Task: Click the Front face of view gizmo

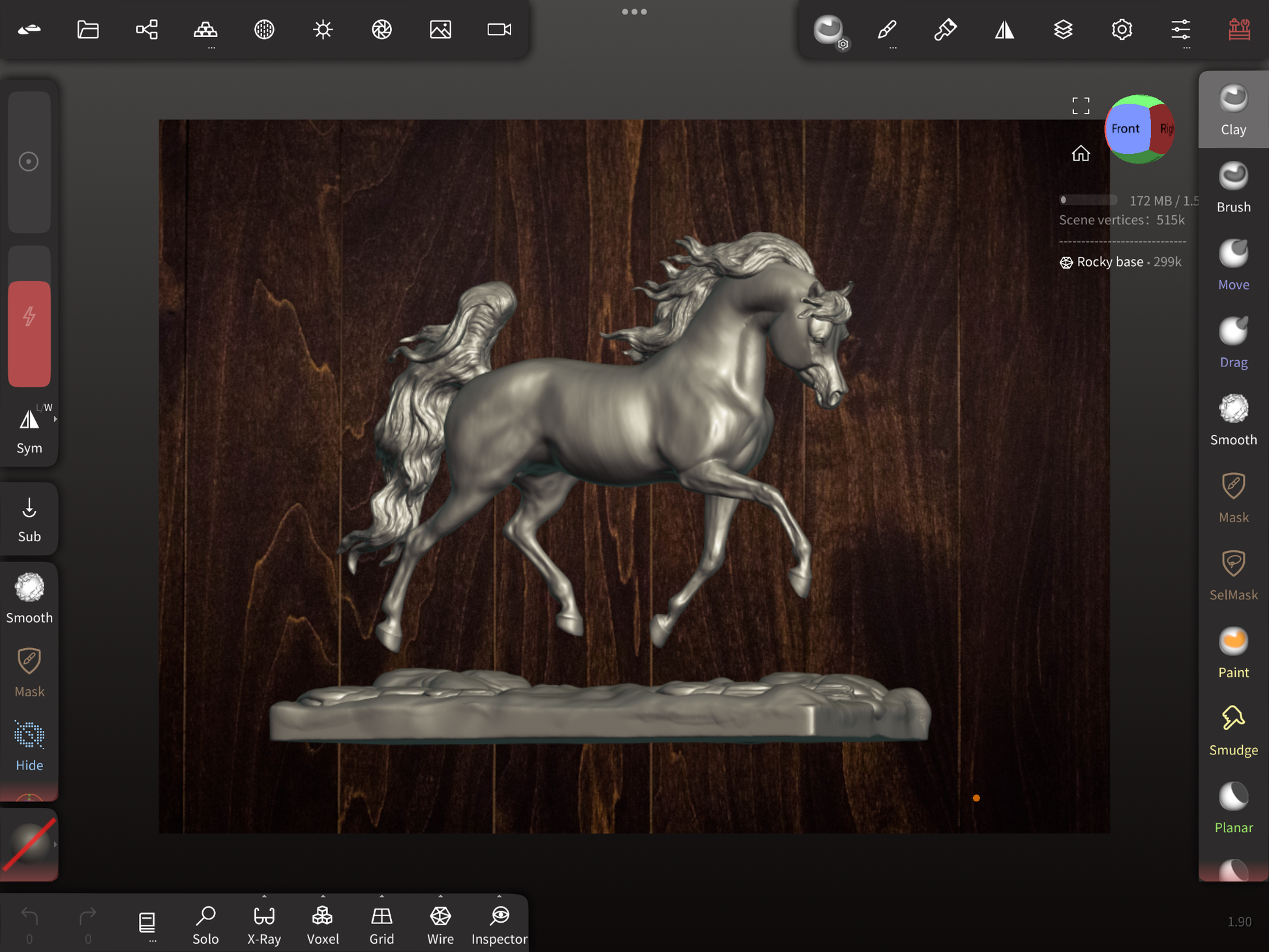Action: (x=1126, y=128)
